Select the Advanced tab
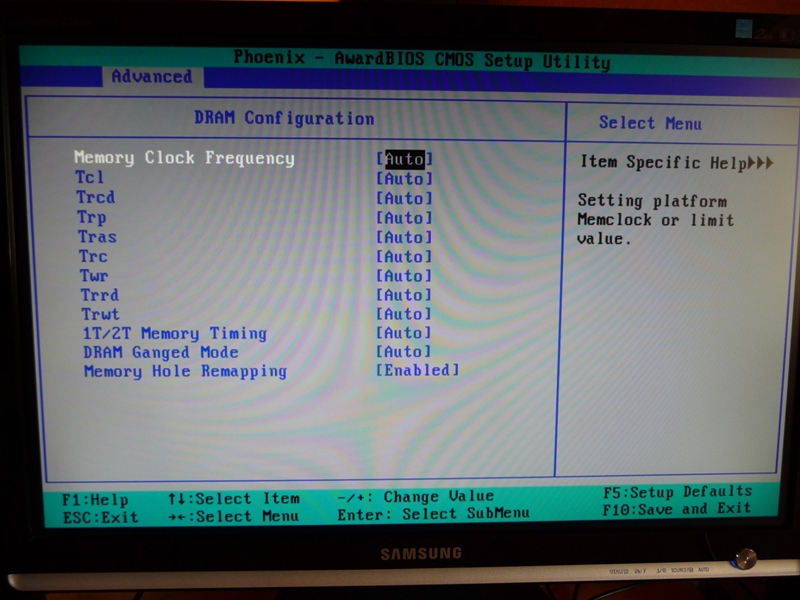This screenshot has width=800, height=600. pos(152,77)
